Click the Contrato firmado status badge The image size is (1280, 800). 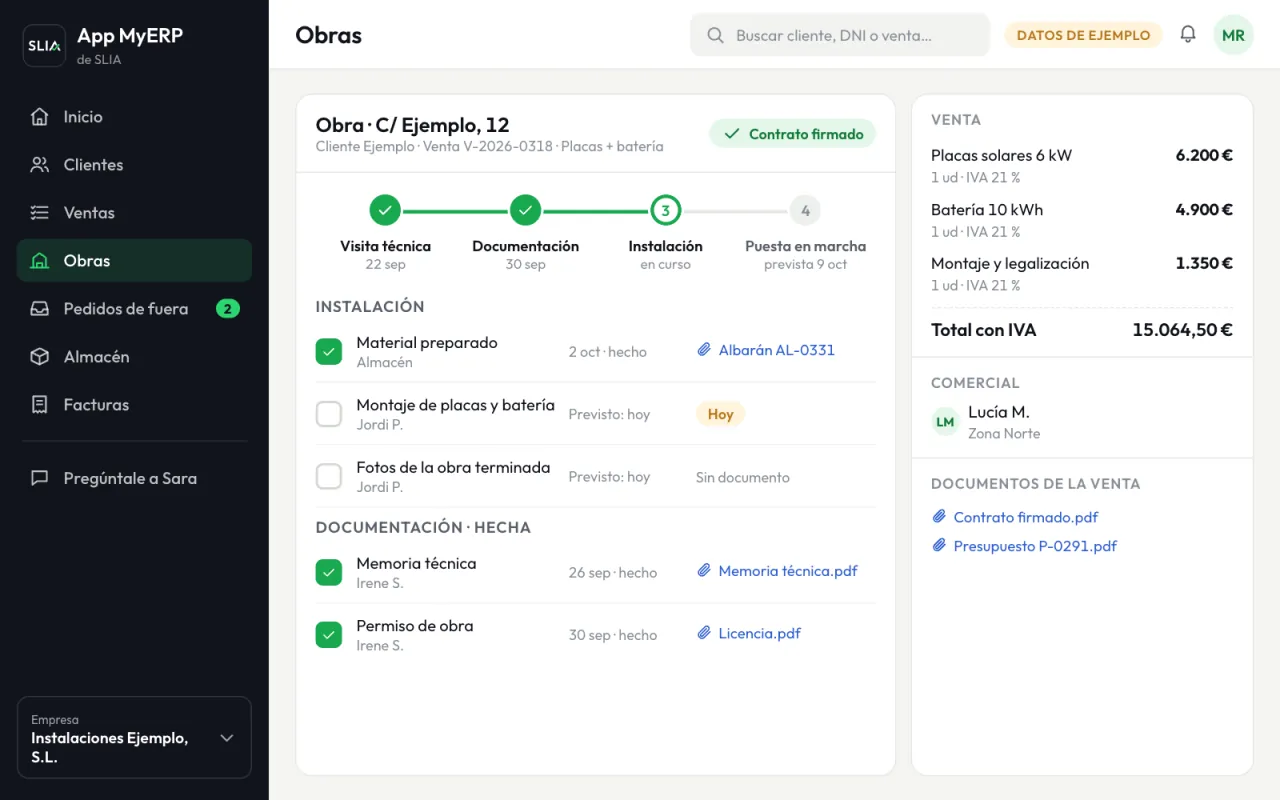[793, 134]
